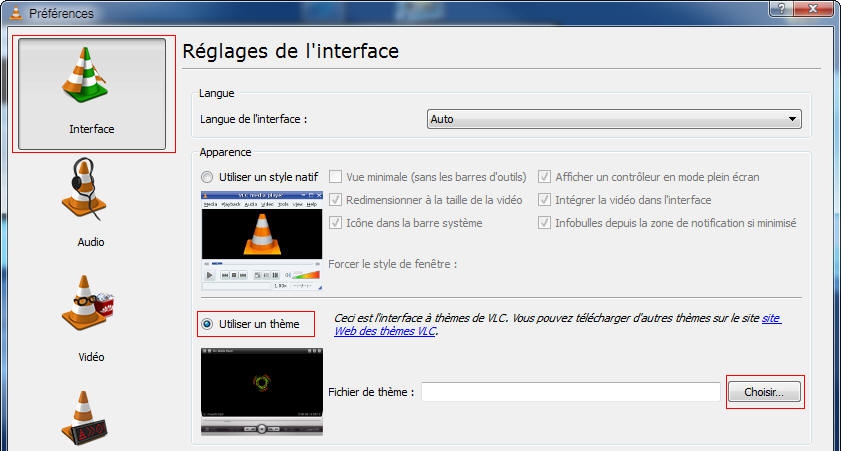Click the Langue de l'interface label
Viewport: 841px width, 451px height.
[253, 119]
